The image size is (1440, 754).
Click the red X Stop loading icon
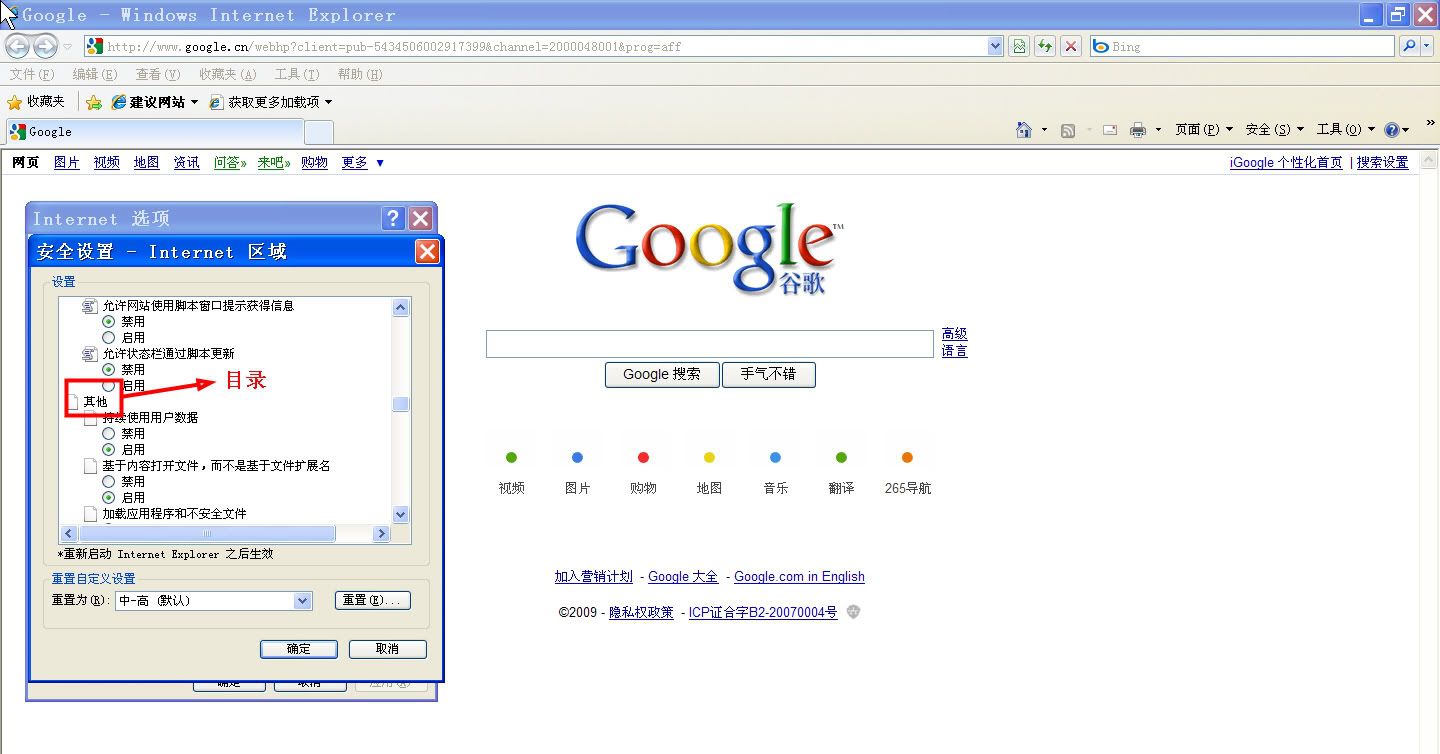[1071, 46]
